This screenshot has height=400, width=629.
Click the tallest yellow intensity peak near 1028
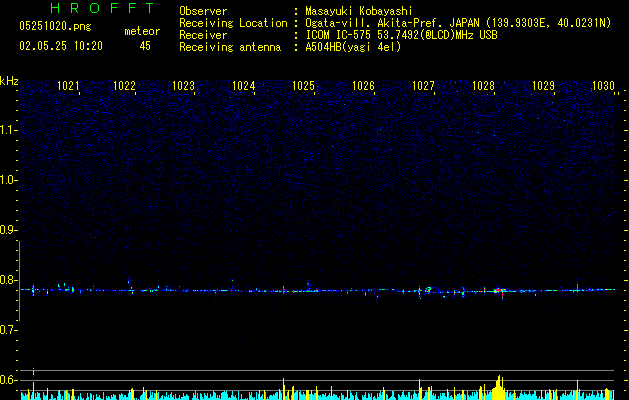499,387
